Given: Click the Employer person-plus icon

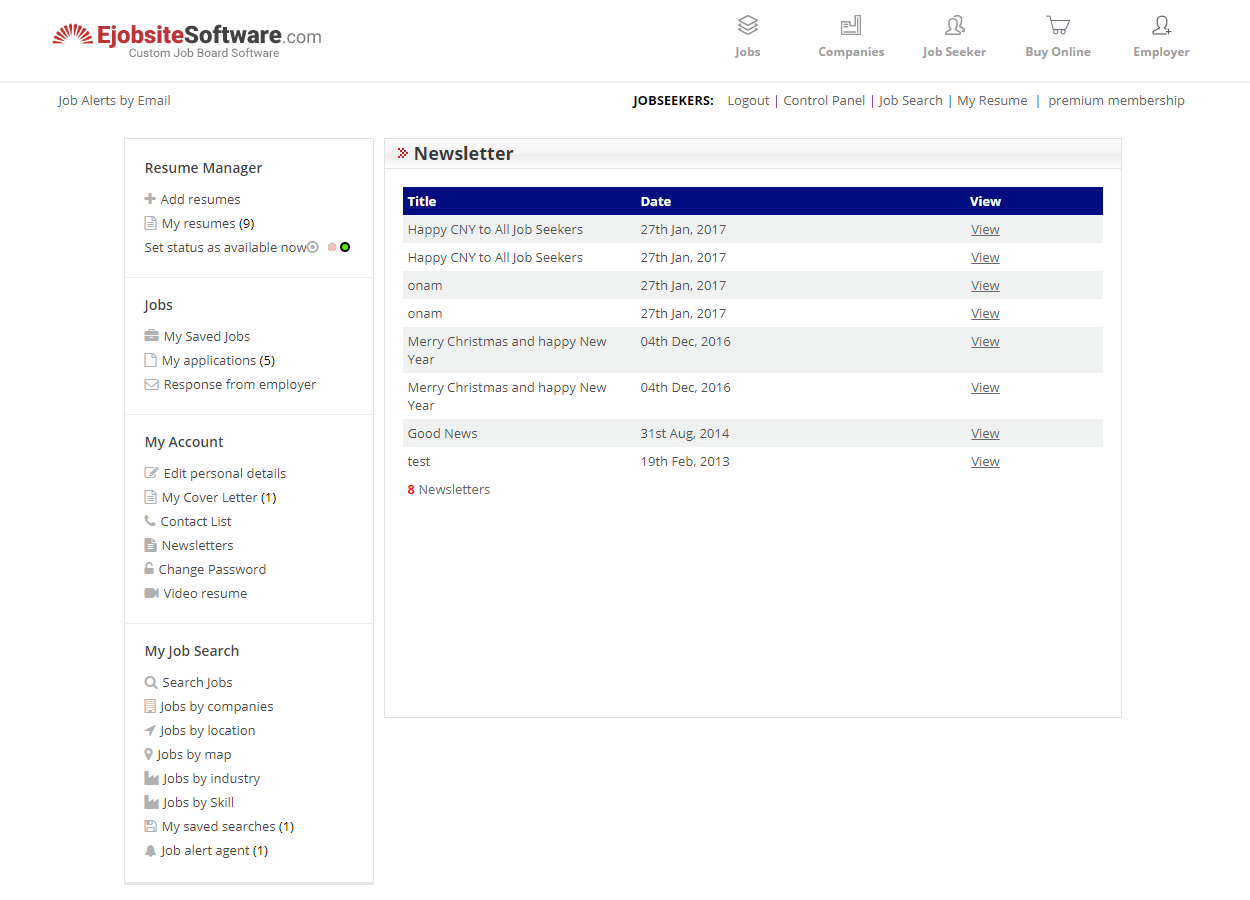Looking at the screenshot, I should point(1161,25).
